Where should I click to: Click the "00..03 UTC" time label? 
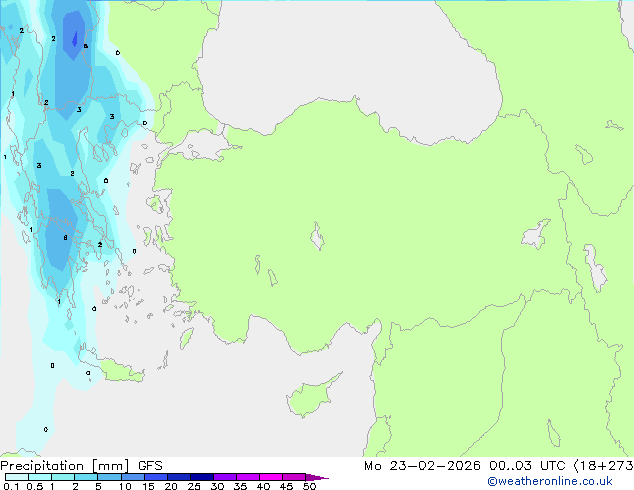pos(527,466)
